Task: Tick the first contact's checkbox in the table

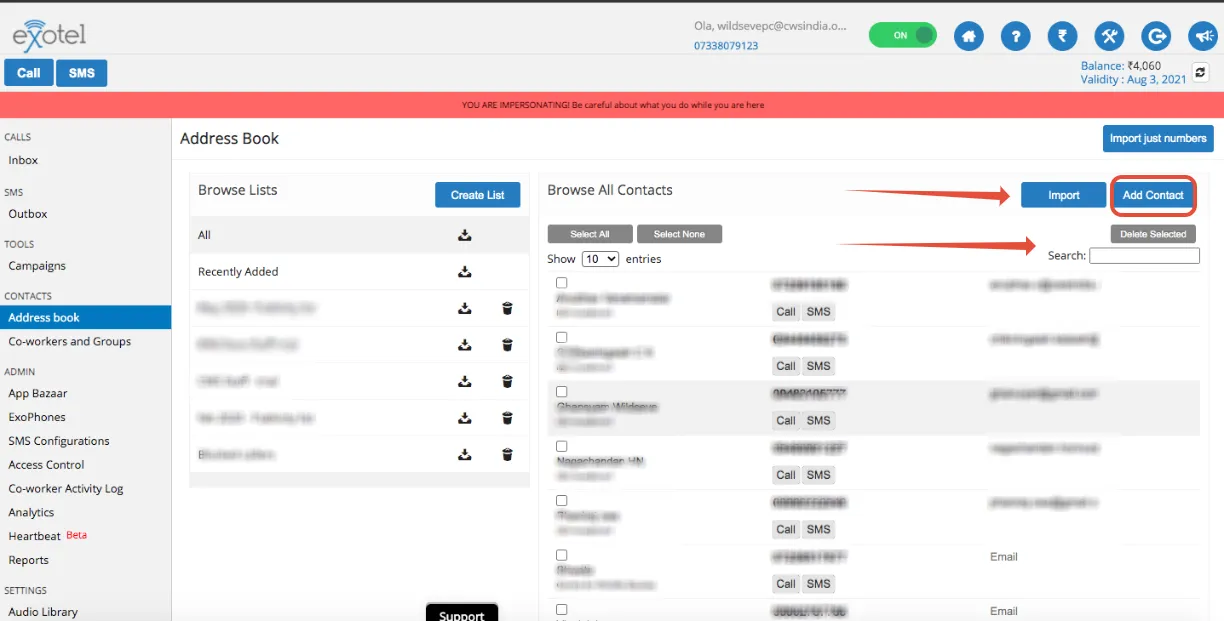Action: (x=561, y=283)
